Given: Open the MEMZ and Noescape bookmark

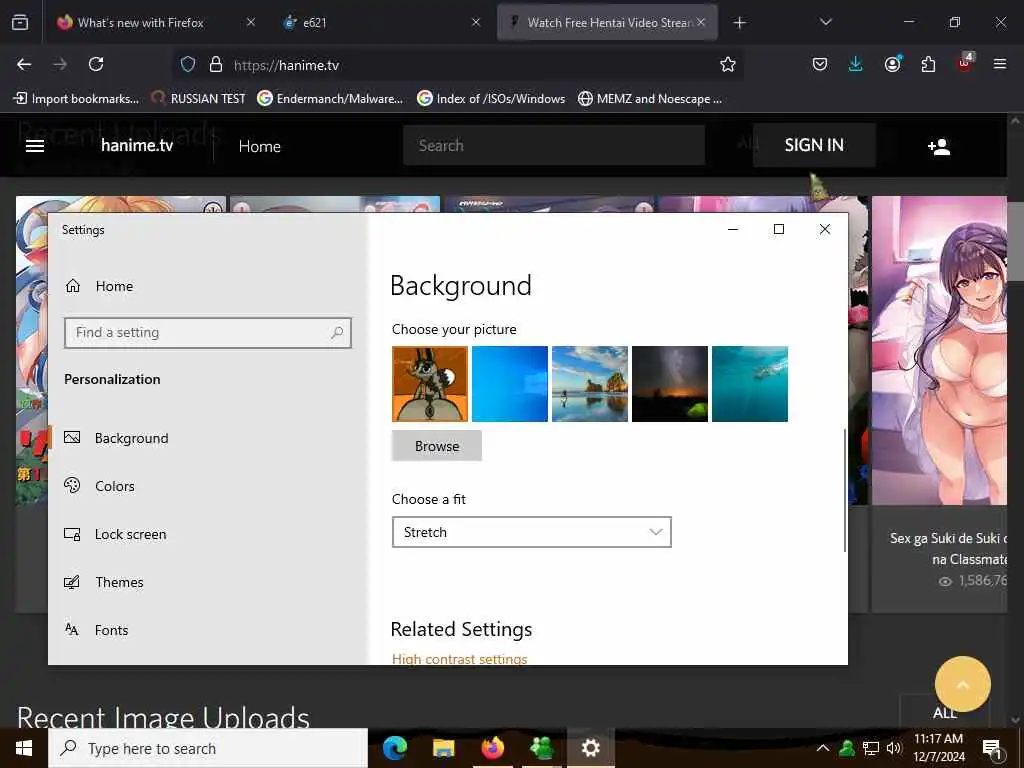Looking at the screenshot, I should coord(650,99).
